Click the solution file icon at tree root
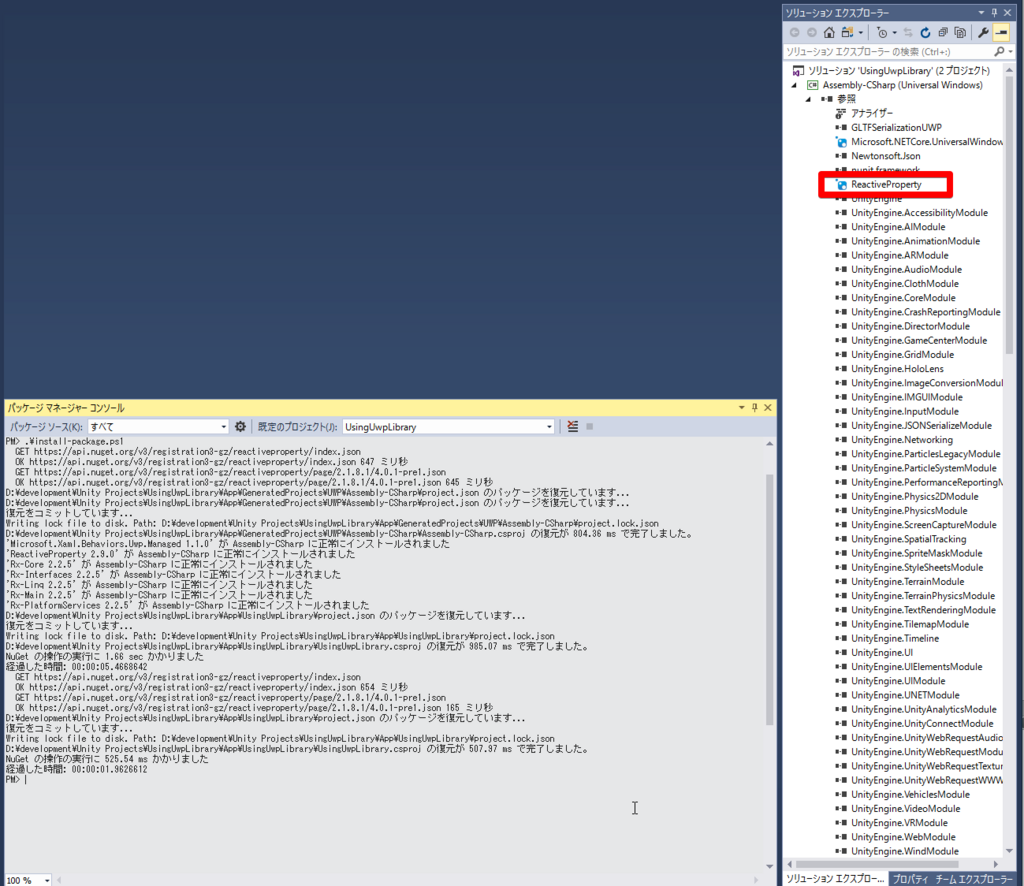1024x886 pixels. (x=797, y=71)
